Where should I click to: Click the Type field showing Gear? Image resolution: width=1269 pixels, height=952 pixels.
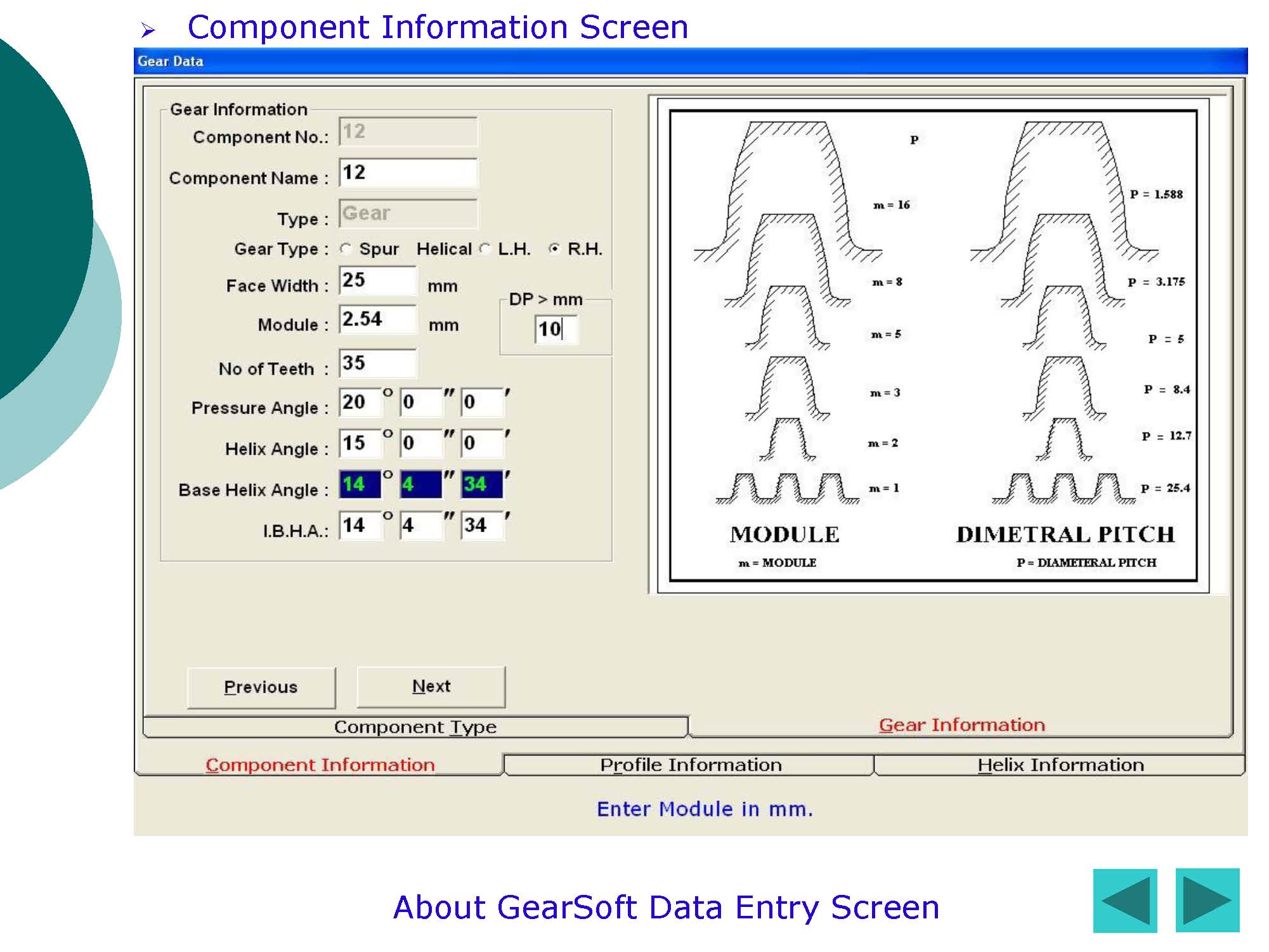coord(408,214)
